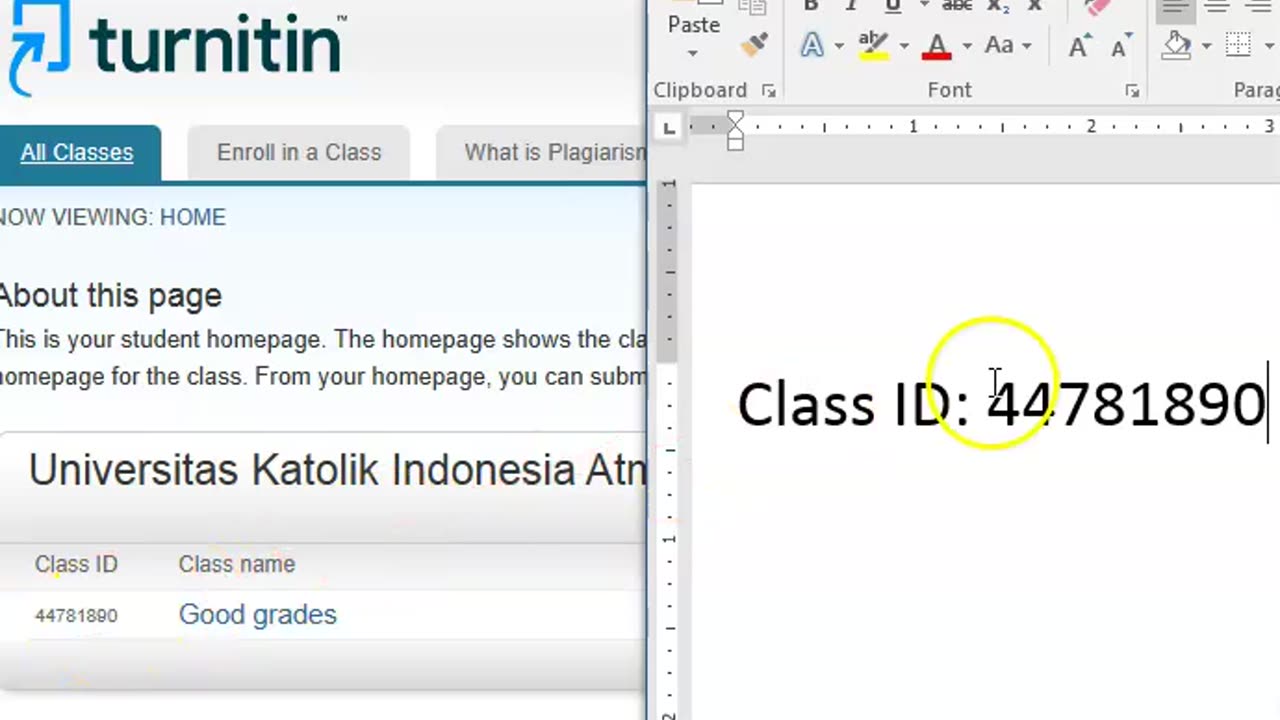Click the About this page heading
This screenshot has height=720, width=1280.
110,296
